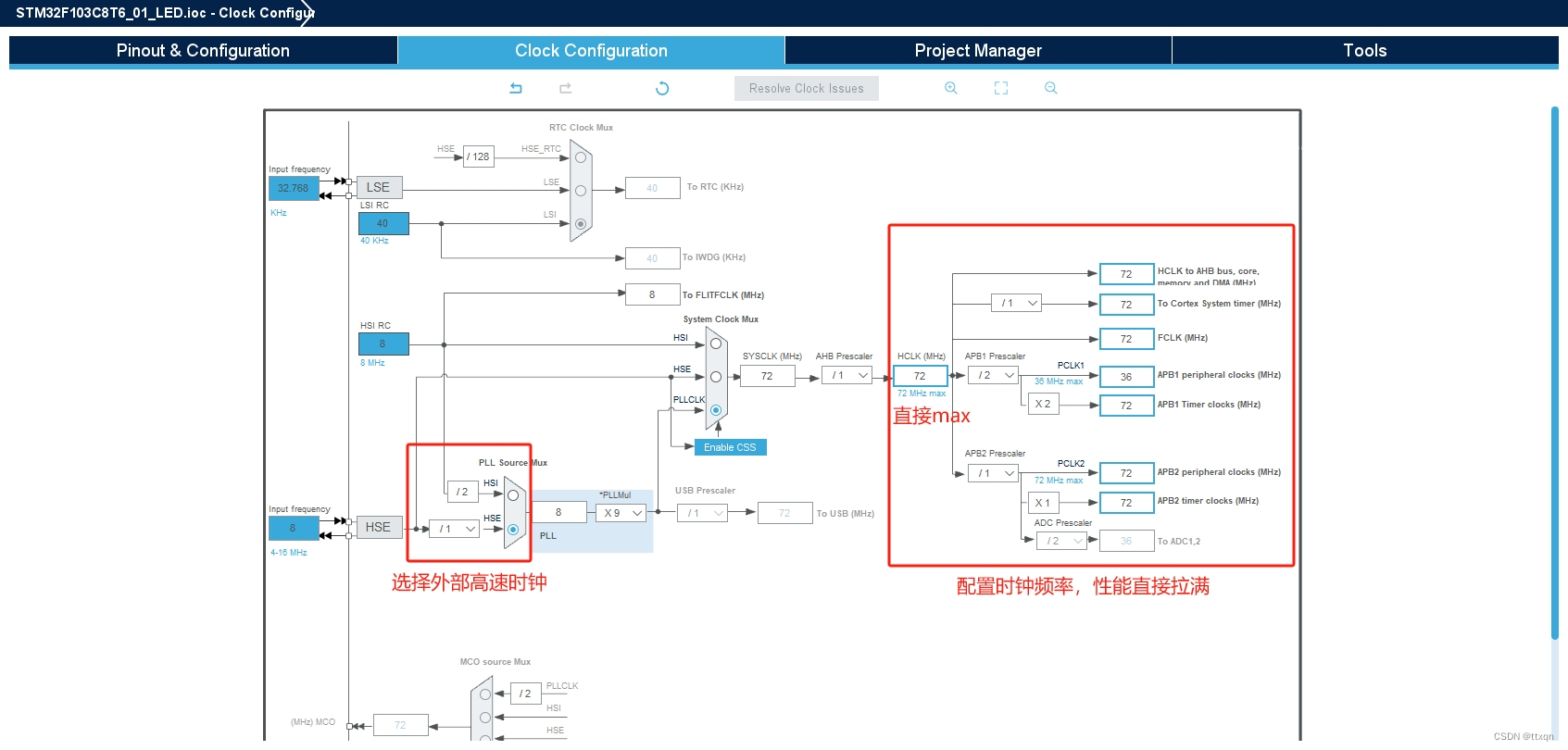Click the MCO PLLCLK /2 divider box

click(525, 694)
